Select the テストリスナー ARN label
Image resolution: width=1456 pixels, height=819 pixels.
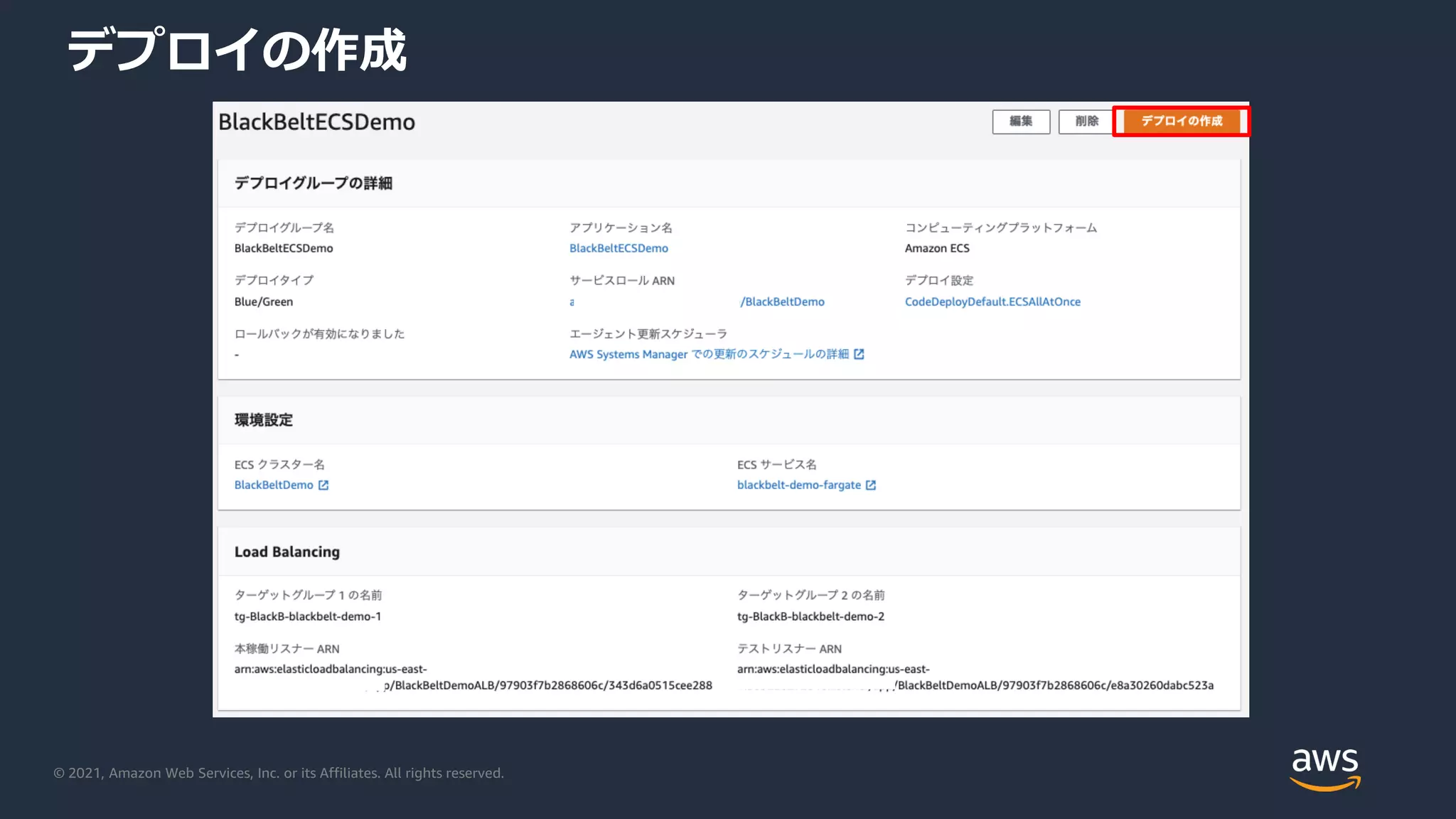789,648
